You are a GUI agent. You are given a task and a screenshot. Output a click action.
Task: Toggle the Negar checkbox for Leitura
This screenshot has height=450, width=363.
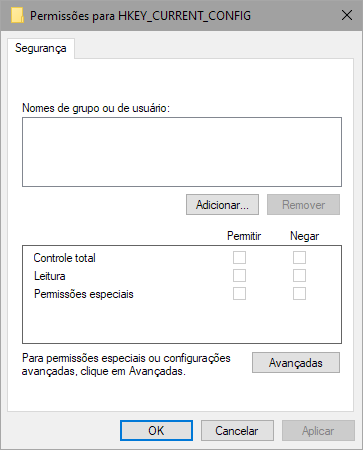click(x=299, y=276)
